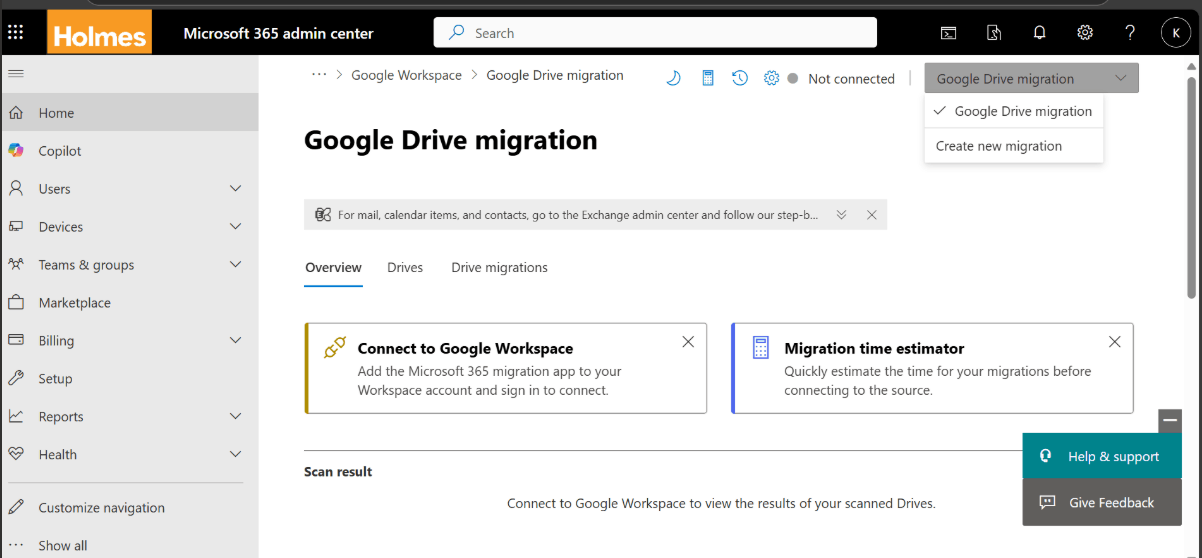Image resolution: width=1202 pixels, height=558 pixels.
Task: Open the migration history clock icon
Action: (739, 78)
